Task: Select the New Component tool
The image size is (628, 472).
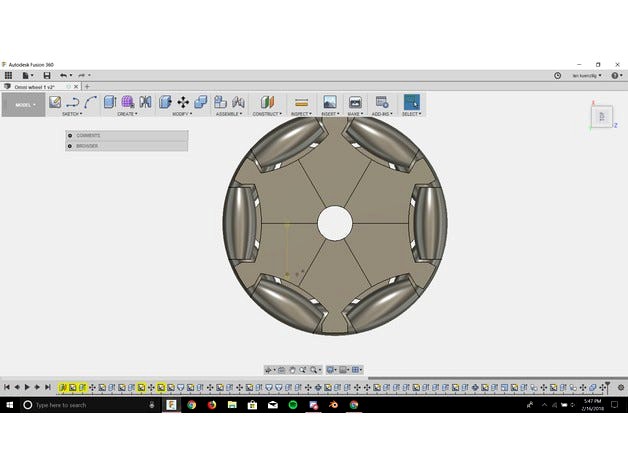Action: click(220, 102)
